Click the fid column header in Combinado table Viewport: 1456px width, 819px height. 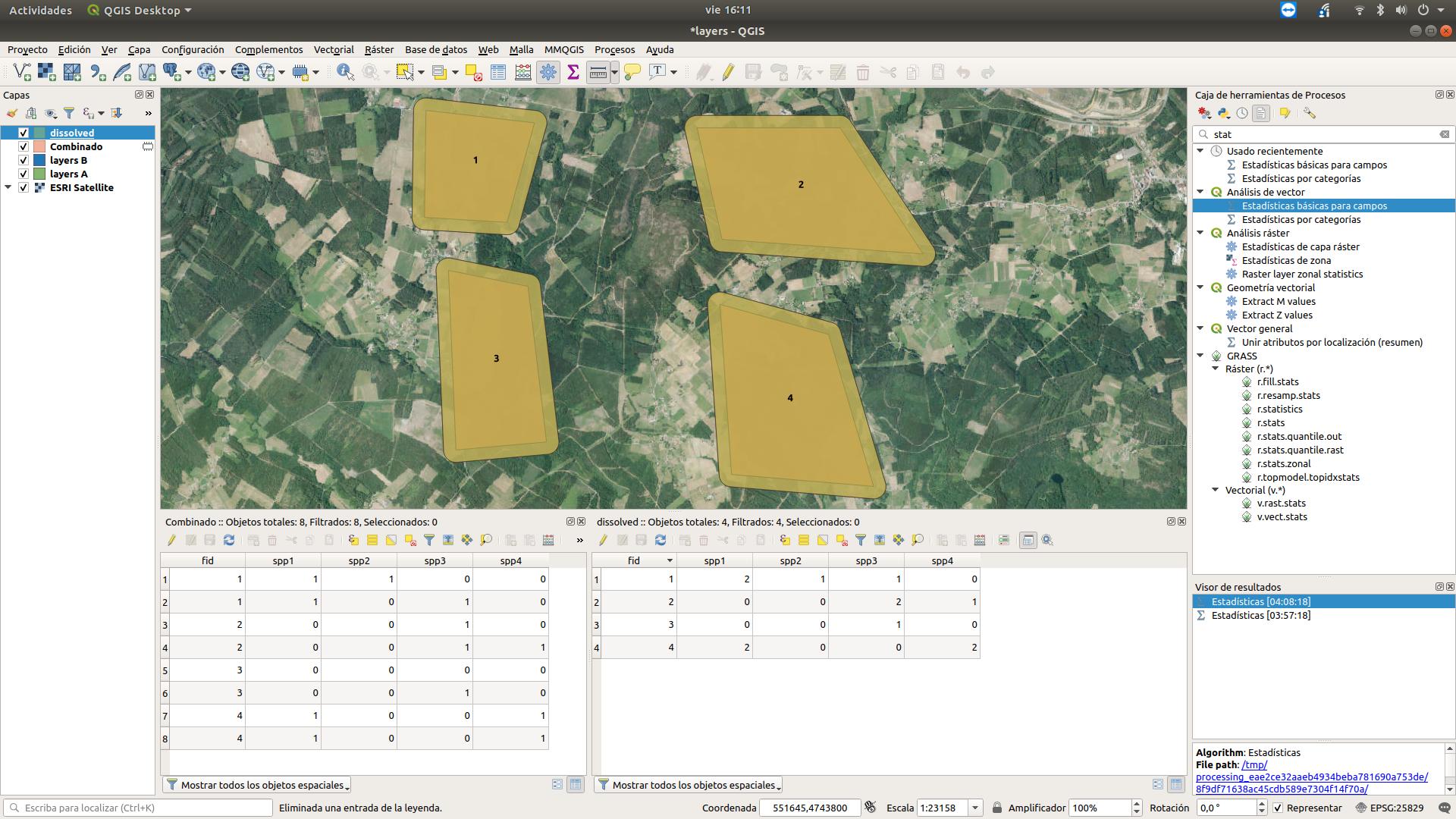pos(207,560)
